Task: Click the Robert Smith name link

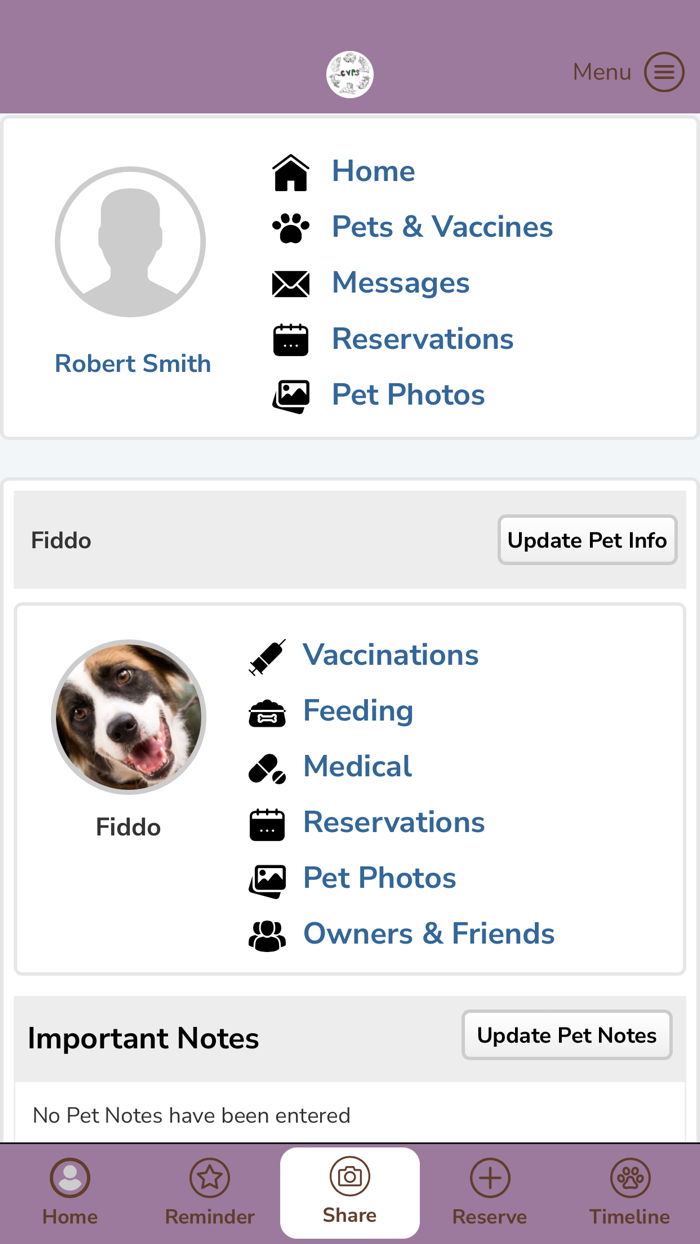Action: 132,363
